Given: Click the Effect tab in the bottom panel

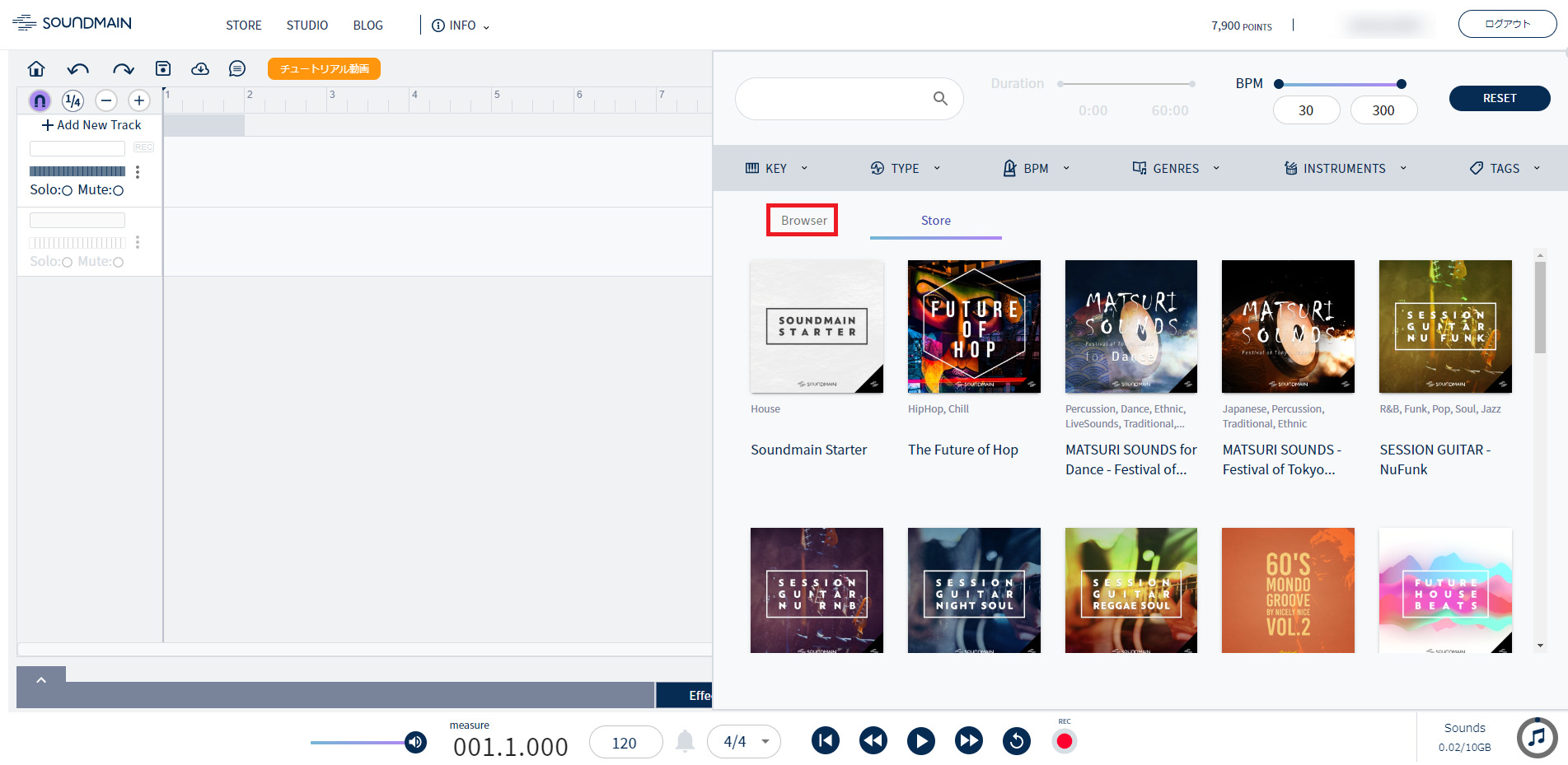Looking at the screenshot, I should [x=685, y=695].
